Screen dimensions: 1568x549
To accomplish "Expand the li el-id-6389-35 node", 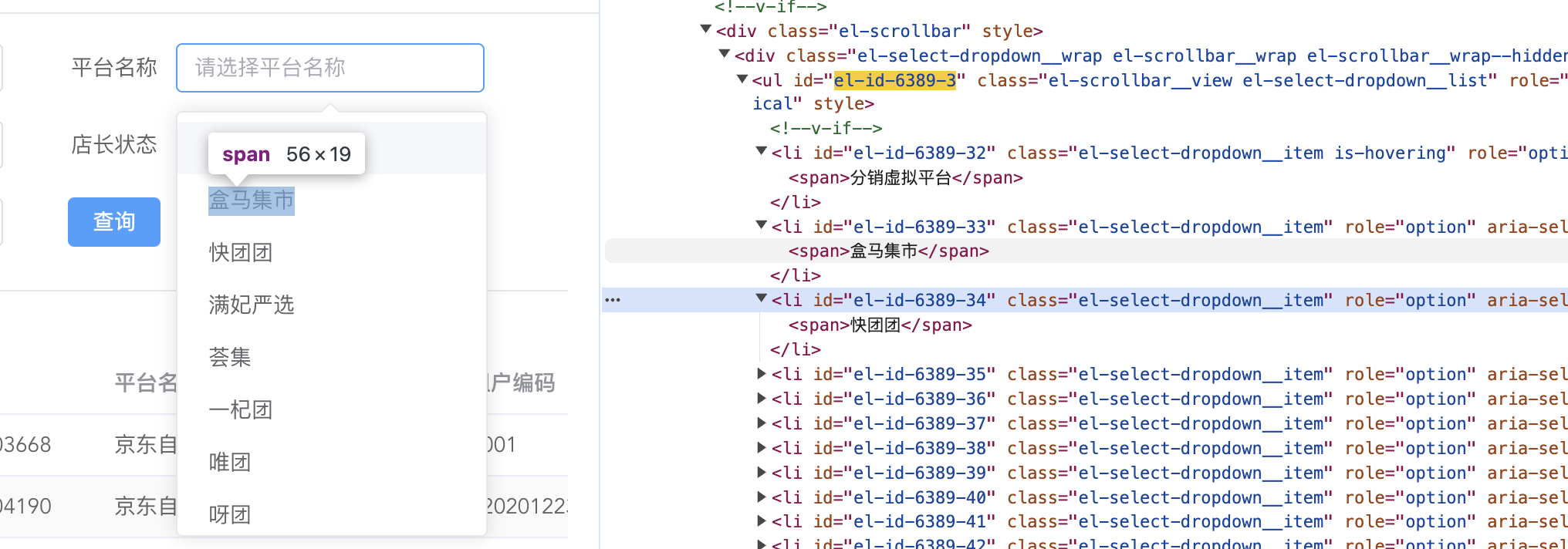I will [x=761, y=373].
